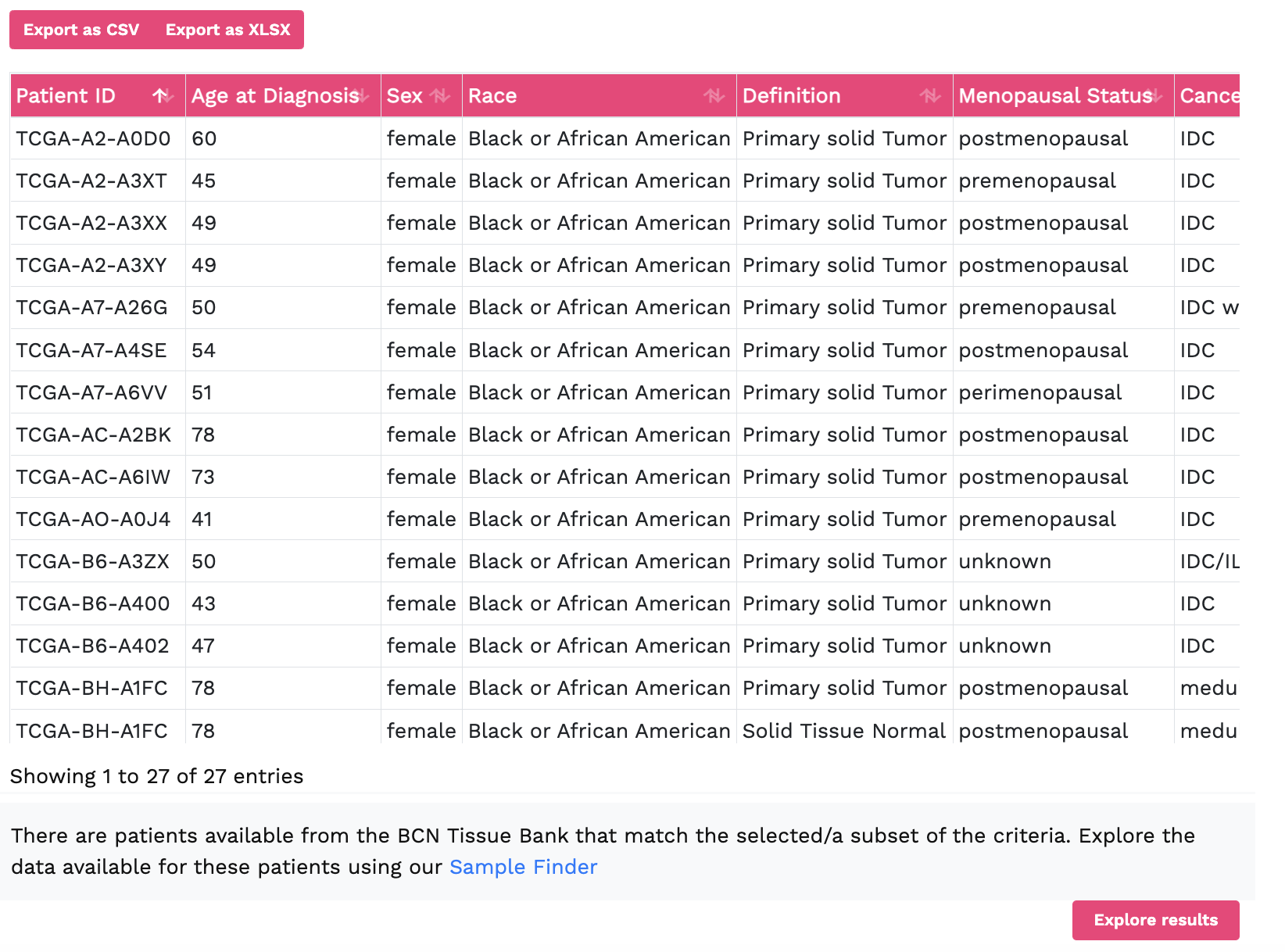Select patient TCGA-A2-A0D0 cell
This screenshot has width=1285, height=952.
coord(98,138)
